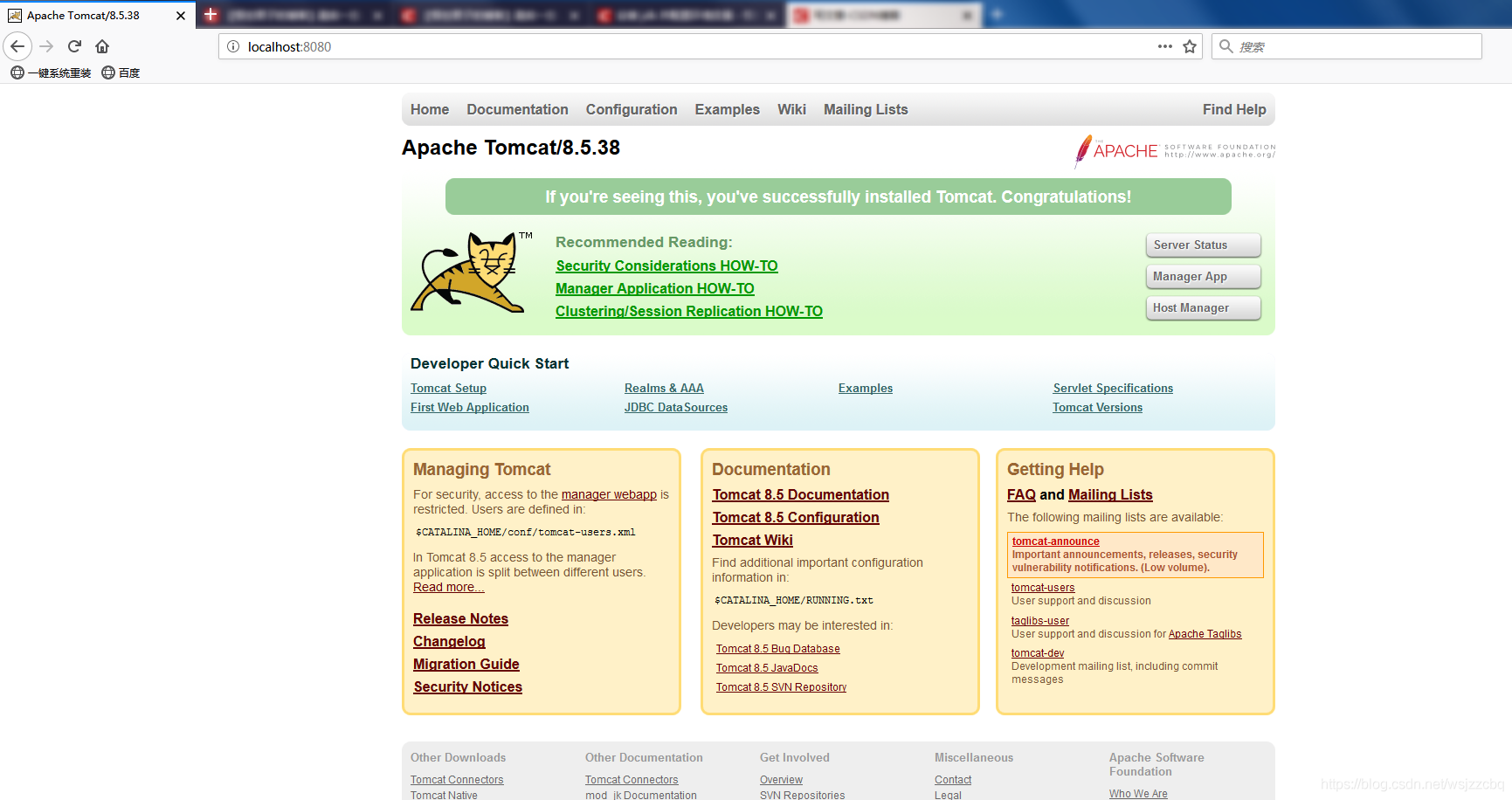Click the Tomcat cat logo
1512x800 pixels.
(x=470, y=272)
